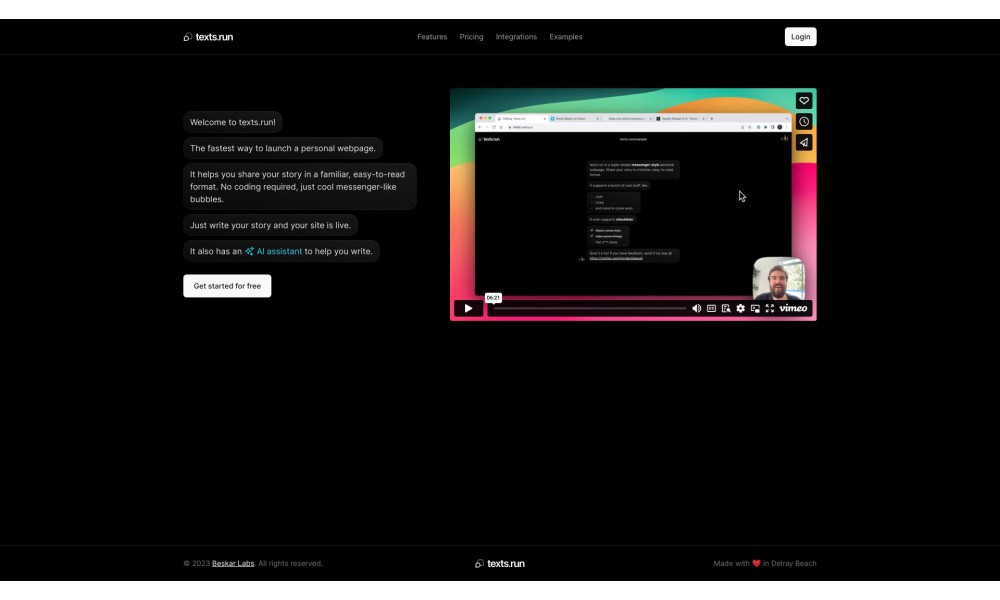Click the 'It helps you share your story' bubble

pos(300,187)
